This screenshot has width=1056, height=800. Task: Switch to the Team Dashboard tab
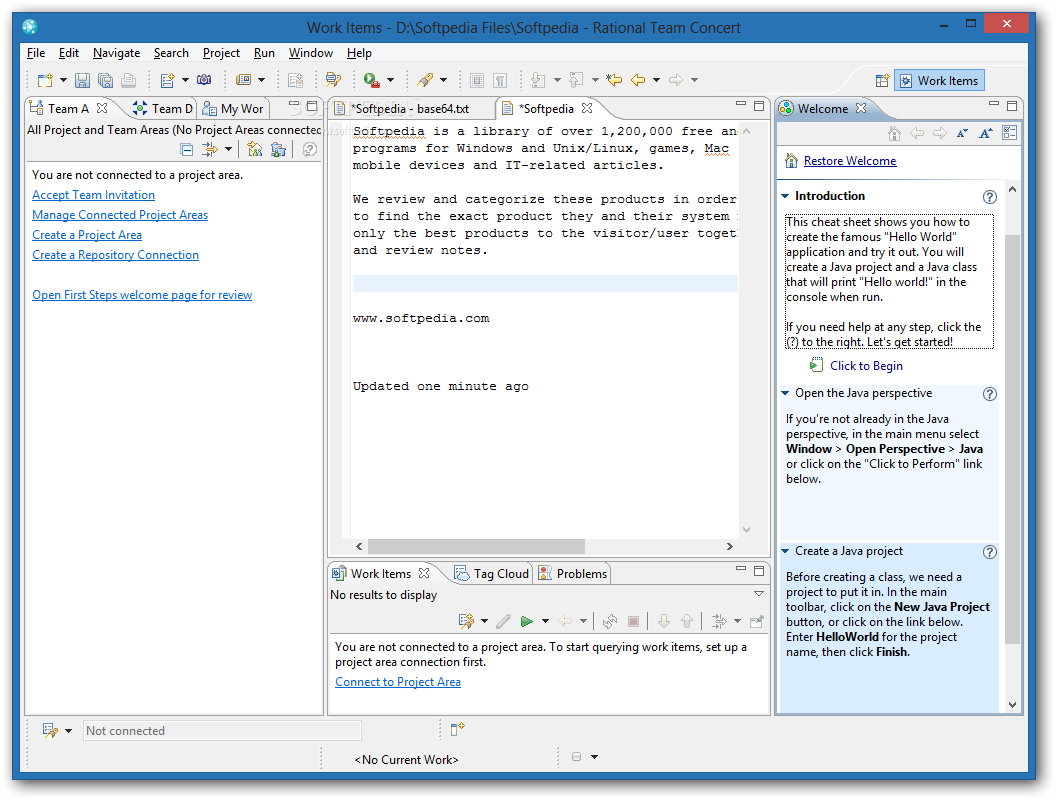click(x=163, y=108)
